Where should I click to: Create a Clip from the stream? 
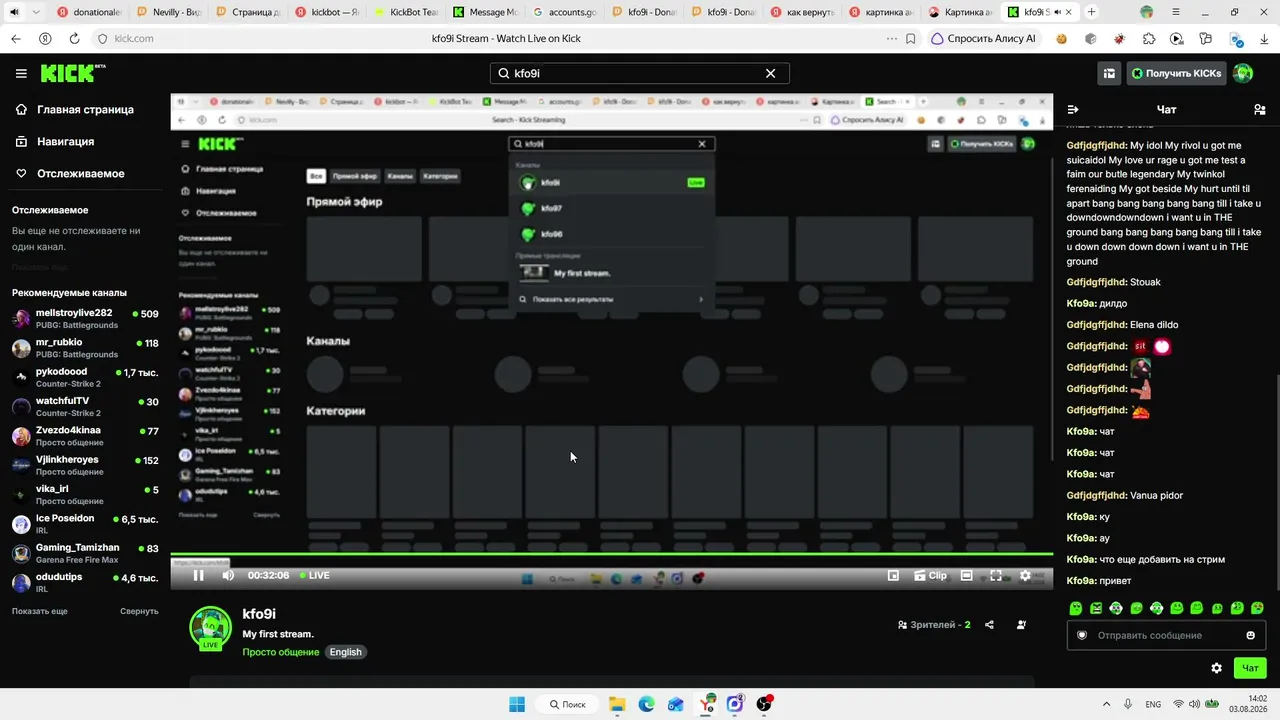coord(929,575)
